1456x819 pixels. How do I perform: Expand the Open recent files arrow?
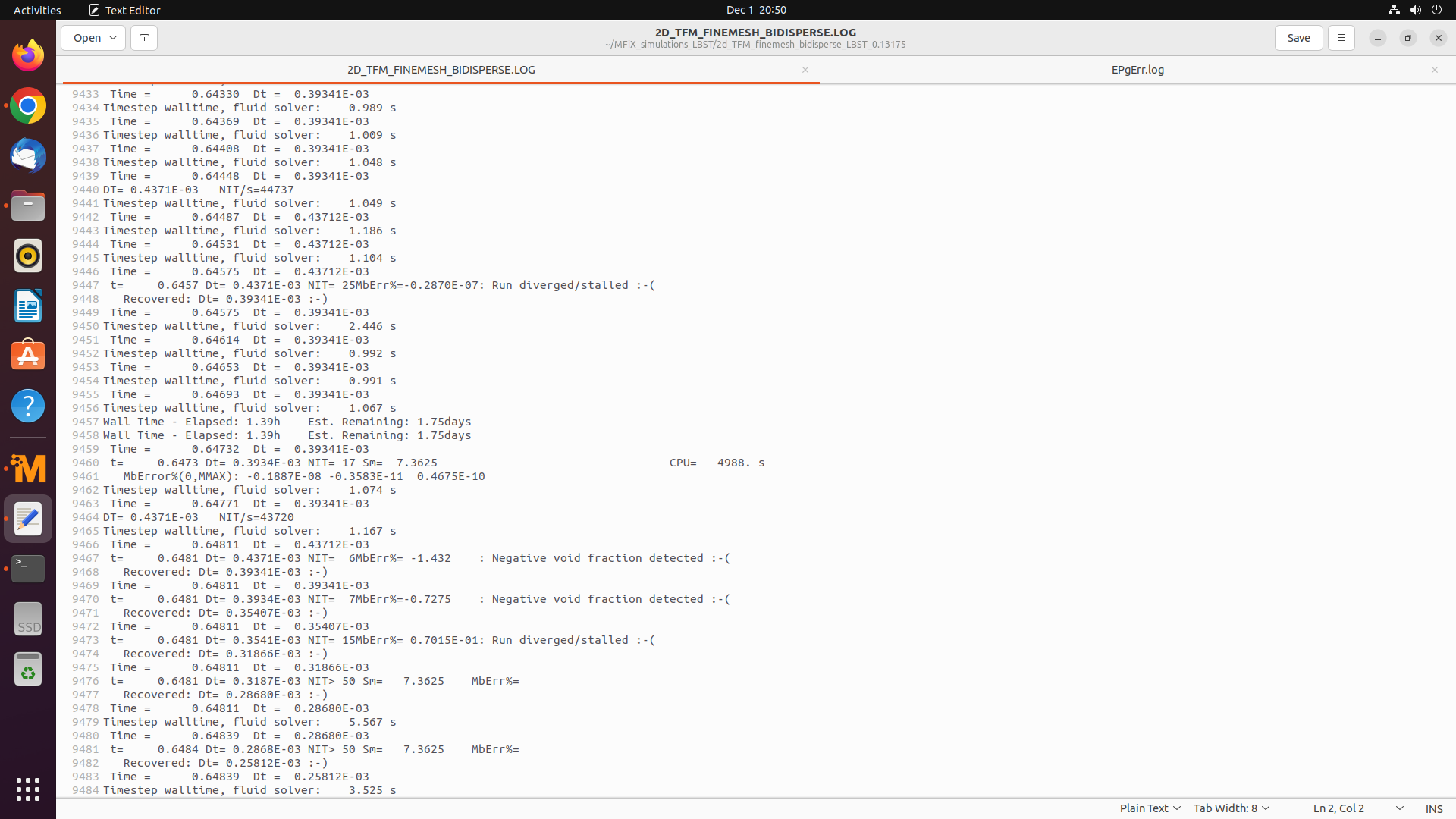click(113, 38)
